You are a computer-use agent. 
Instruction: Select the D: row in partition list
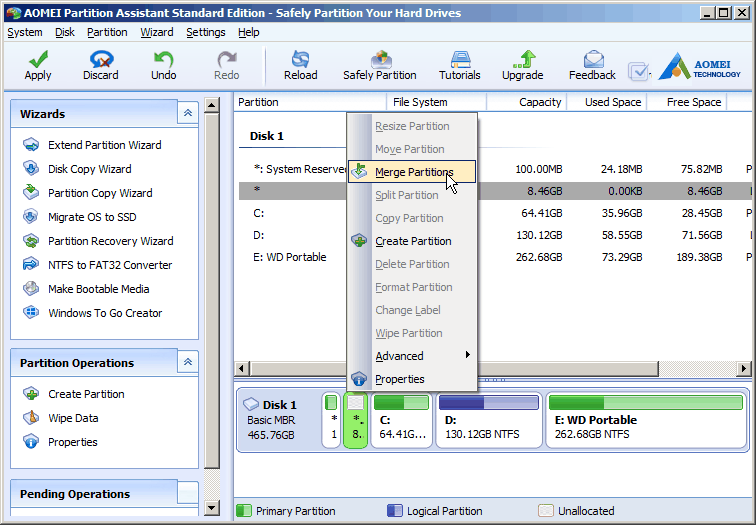pos(495,235)
